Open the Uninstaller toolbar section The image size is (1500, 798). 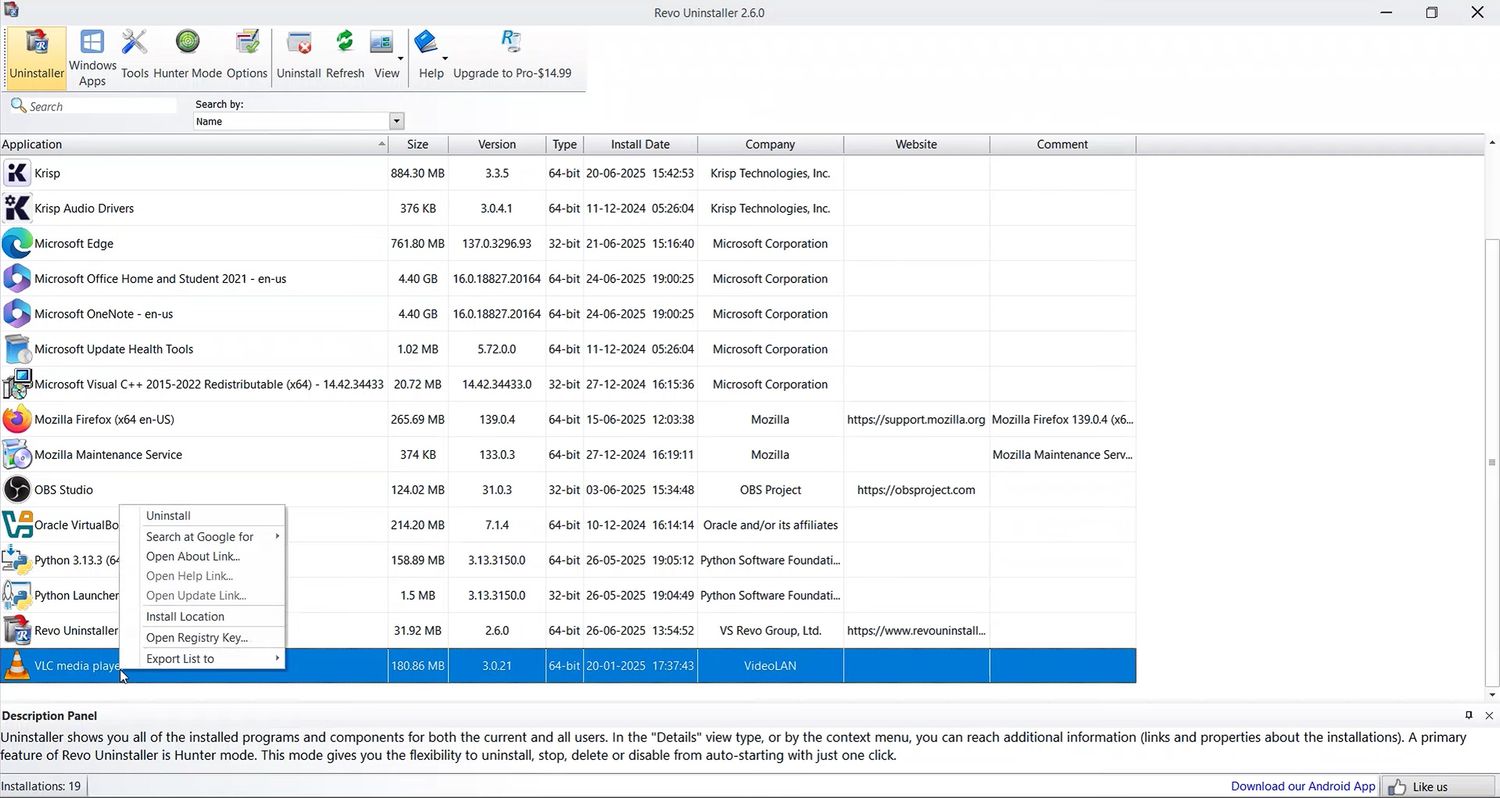coord(36,56)
